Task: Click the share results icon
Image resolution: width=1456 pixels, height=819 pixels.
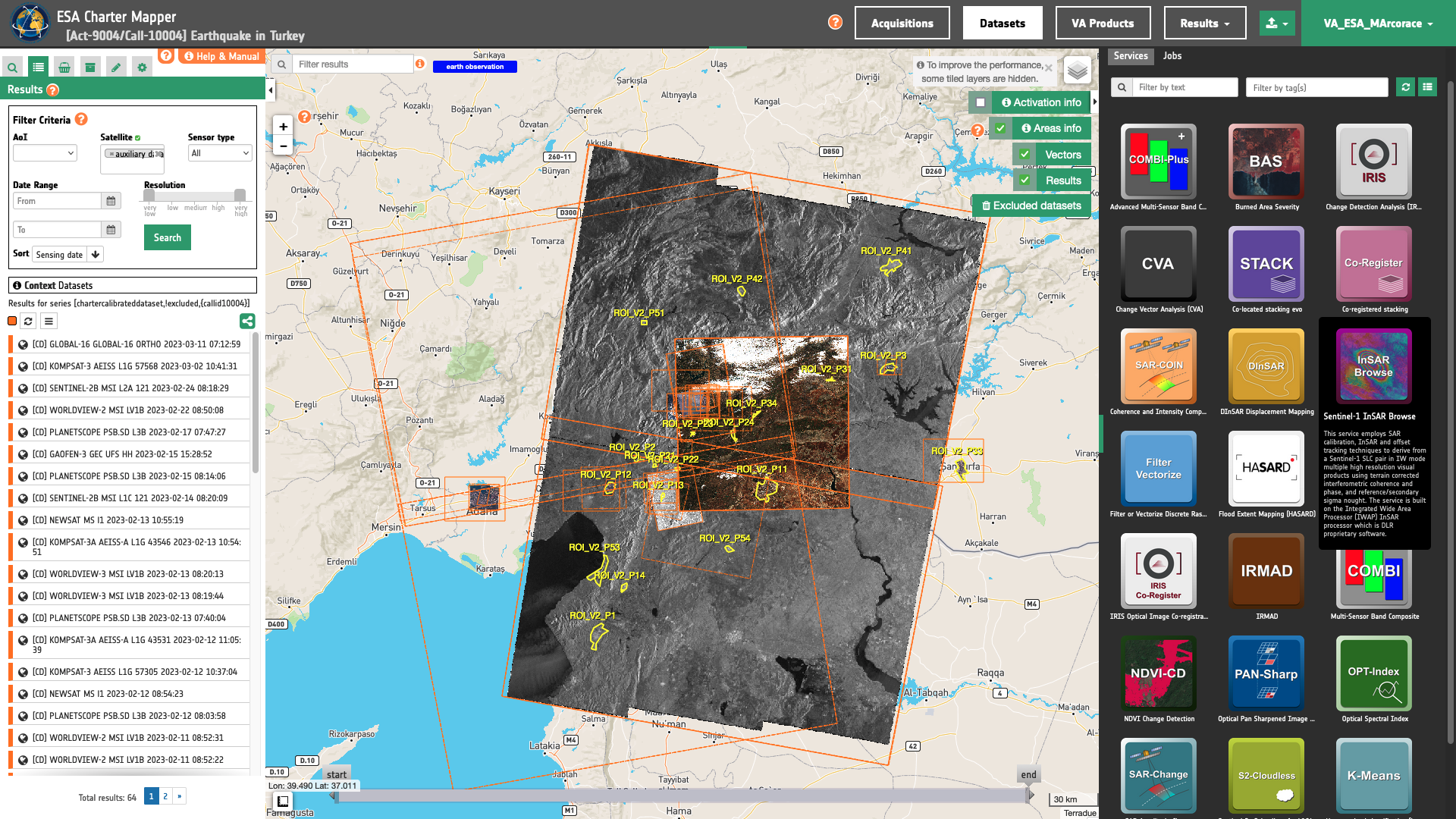Action: (x=247, y=321)
